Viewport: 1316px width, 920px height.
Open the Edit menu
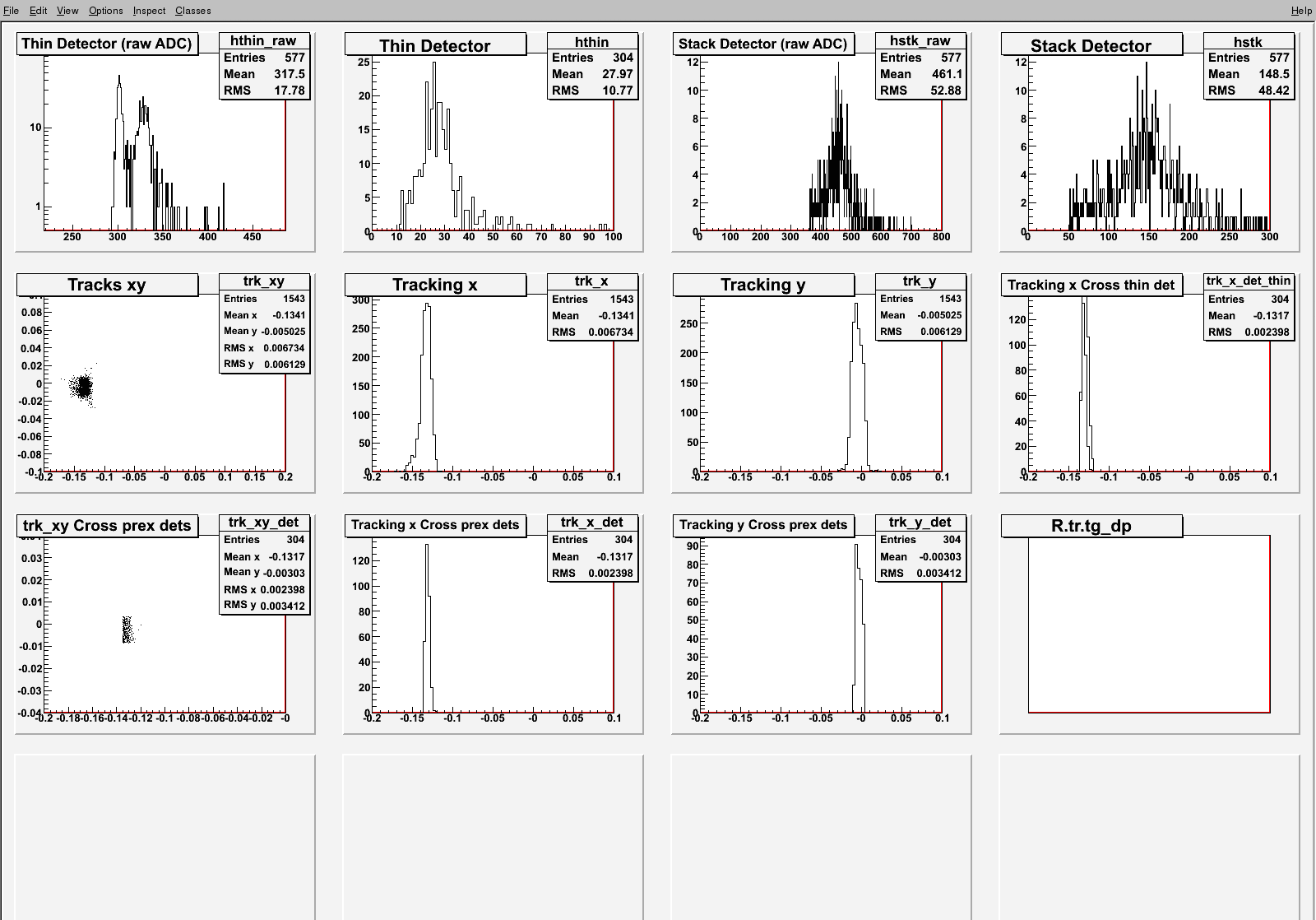click(38, 11)
